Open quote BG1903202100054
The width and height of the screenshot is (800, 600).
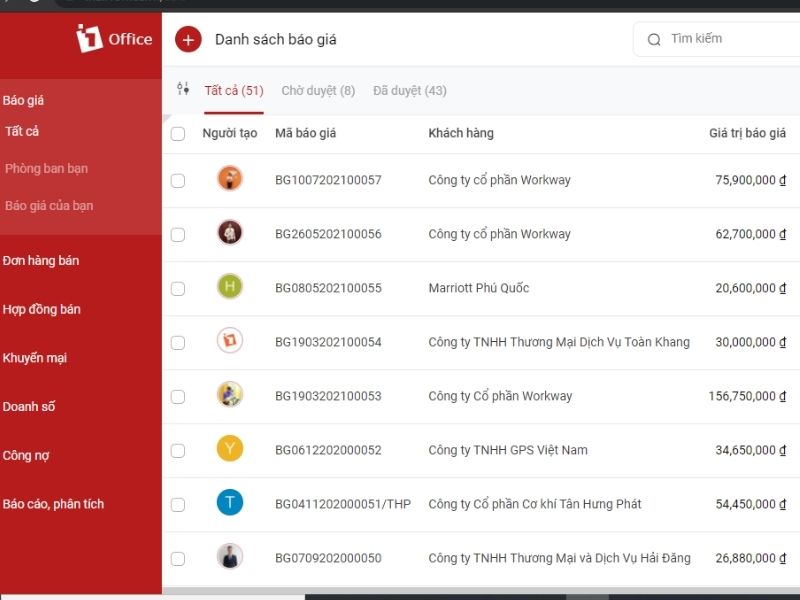(328, 342)
